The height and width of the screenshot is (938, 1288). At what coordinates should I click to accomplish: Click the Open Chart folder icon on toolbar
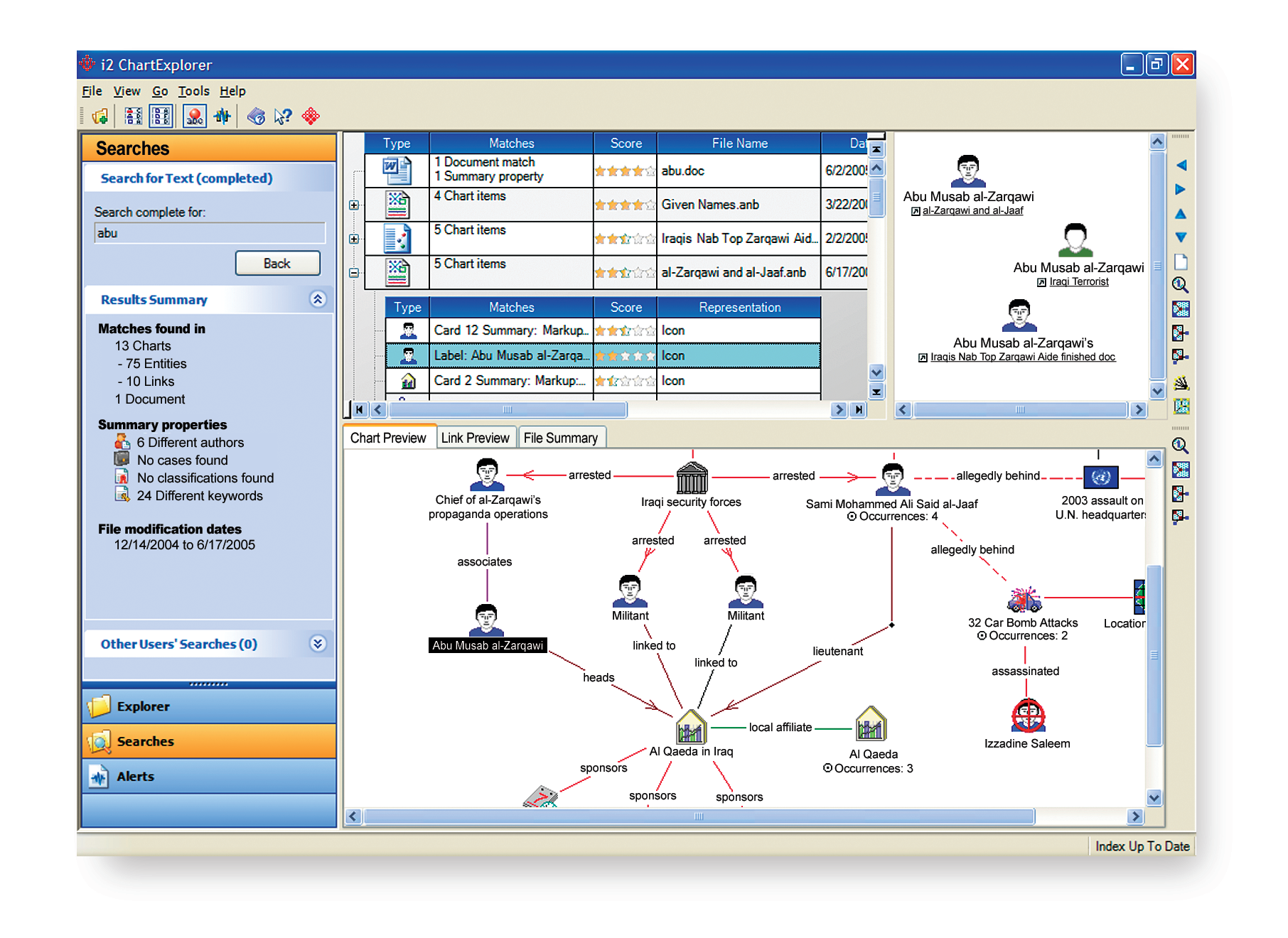(101, 115)
